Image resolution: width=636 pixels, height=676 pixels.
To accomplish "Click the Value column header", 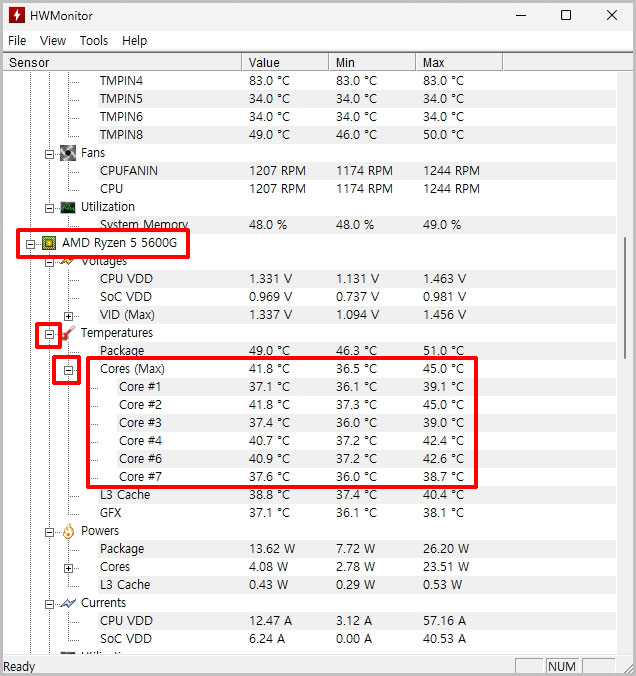I will pyautogui.click(x=285, y=63).
